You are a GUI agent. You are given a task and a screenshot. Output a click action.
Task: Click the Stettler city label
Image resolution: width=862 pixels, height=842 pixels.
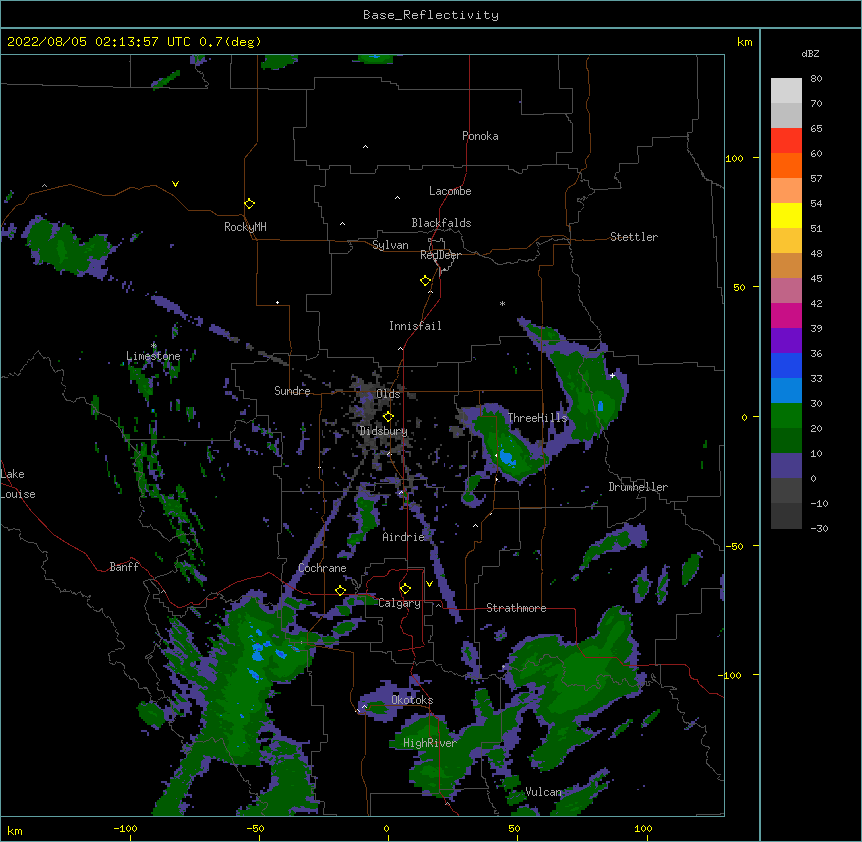click(633, 237)
